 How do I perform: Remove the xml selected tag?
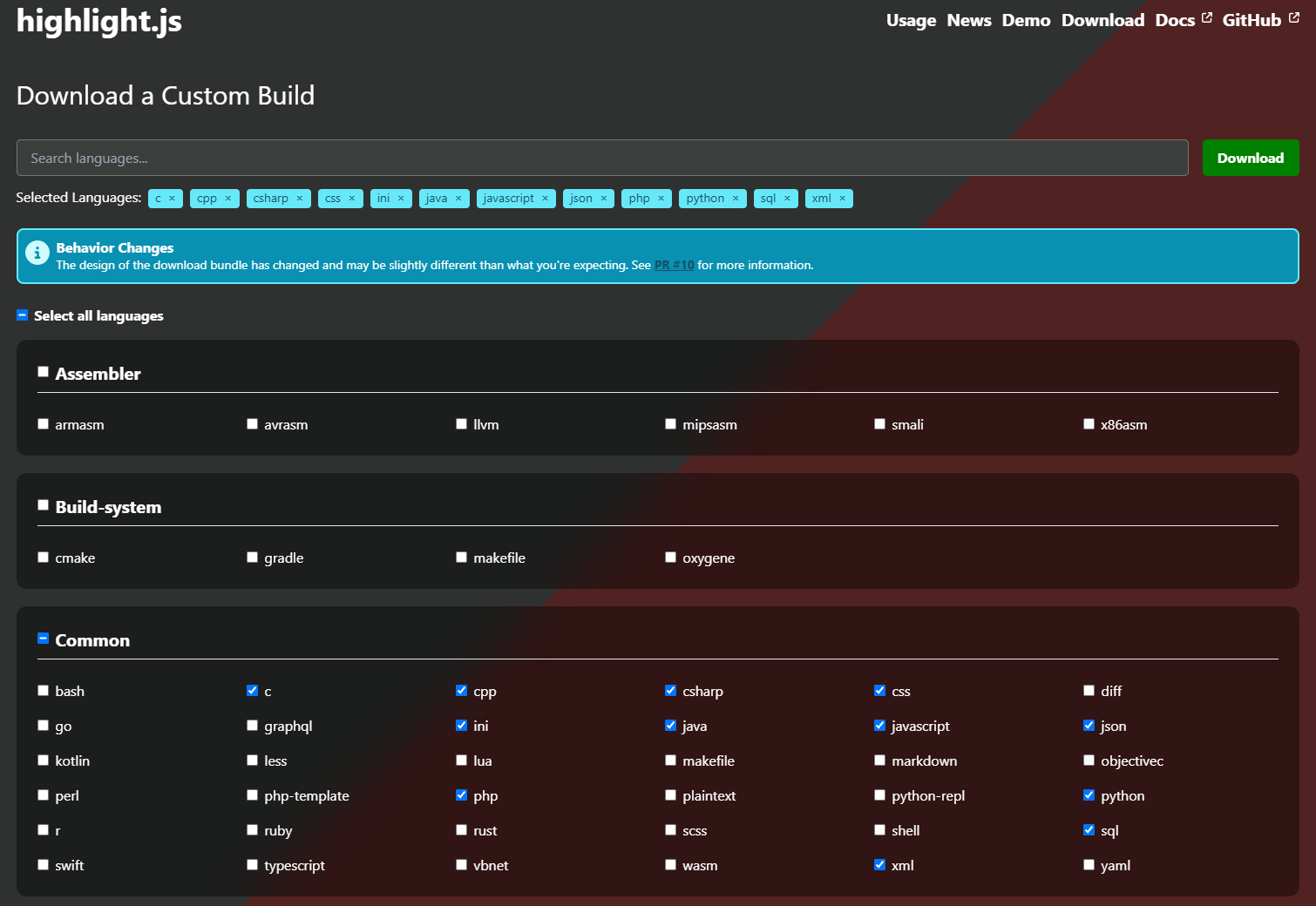(843, 199)
